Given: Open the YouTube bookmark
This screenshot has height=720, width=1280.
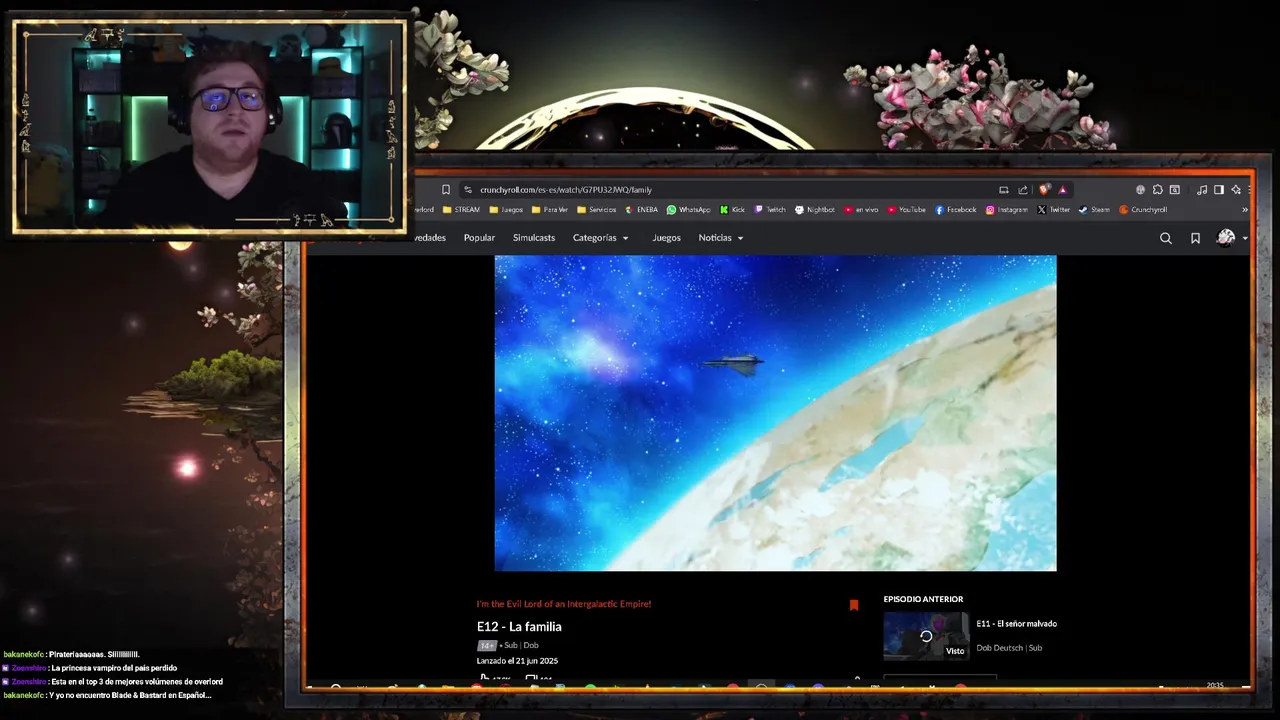Looking at the screenshot, I should pyautogui.click(x=905, y=210).
